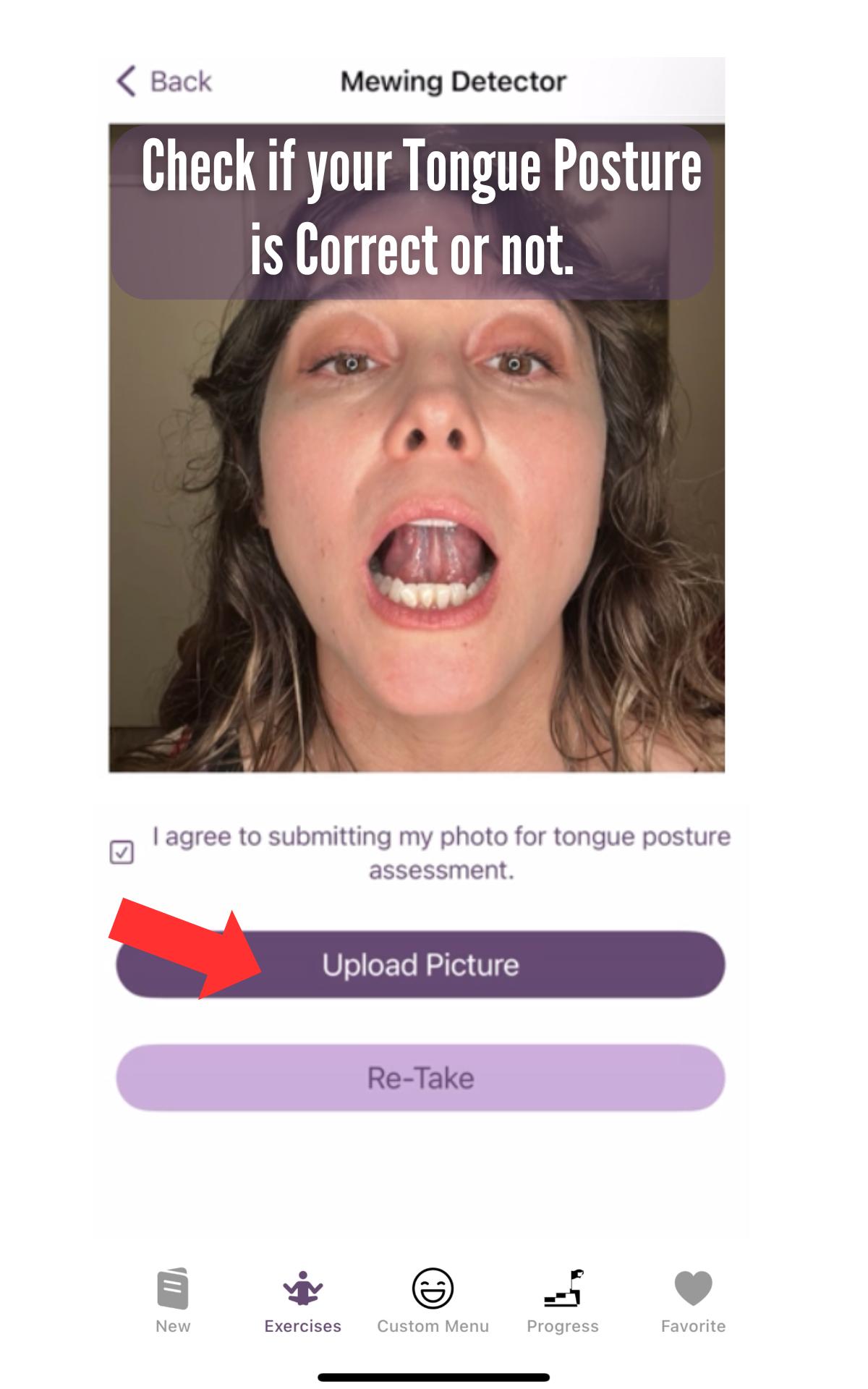868x1389 pixels.
Task: Submit the photo with Upload Picture
Action: [x=420, y=964]
